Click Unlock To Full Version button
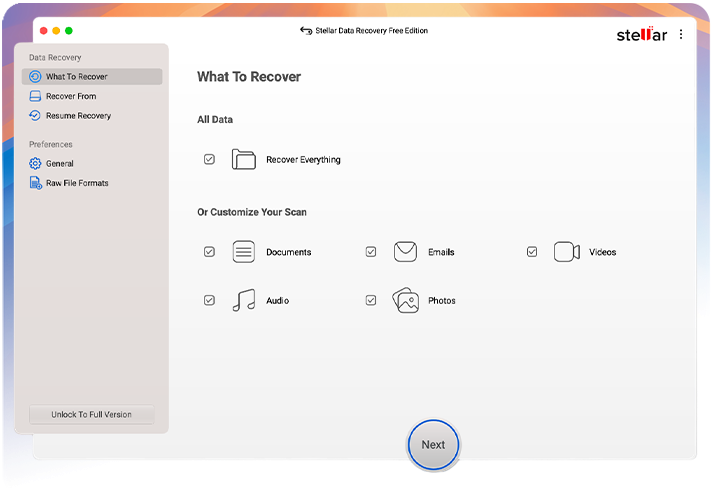This screenshot has width=713, height=500. [x=91, y=414]
